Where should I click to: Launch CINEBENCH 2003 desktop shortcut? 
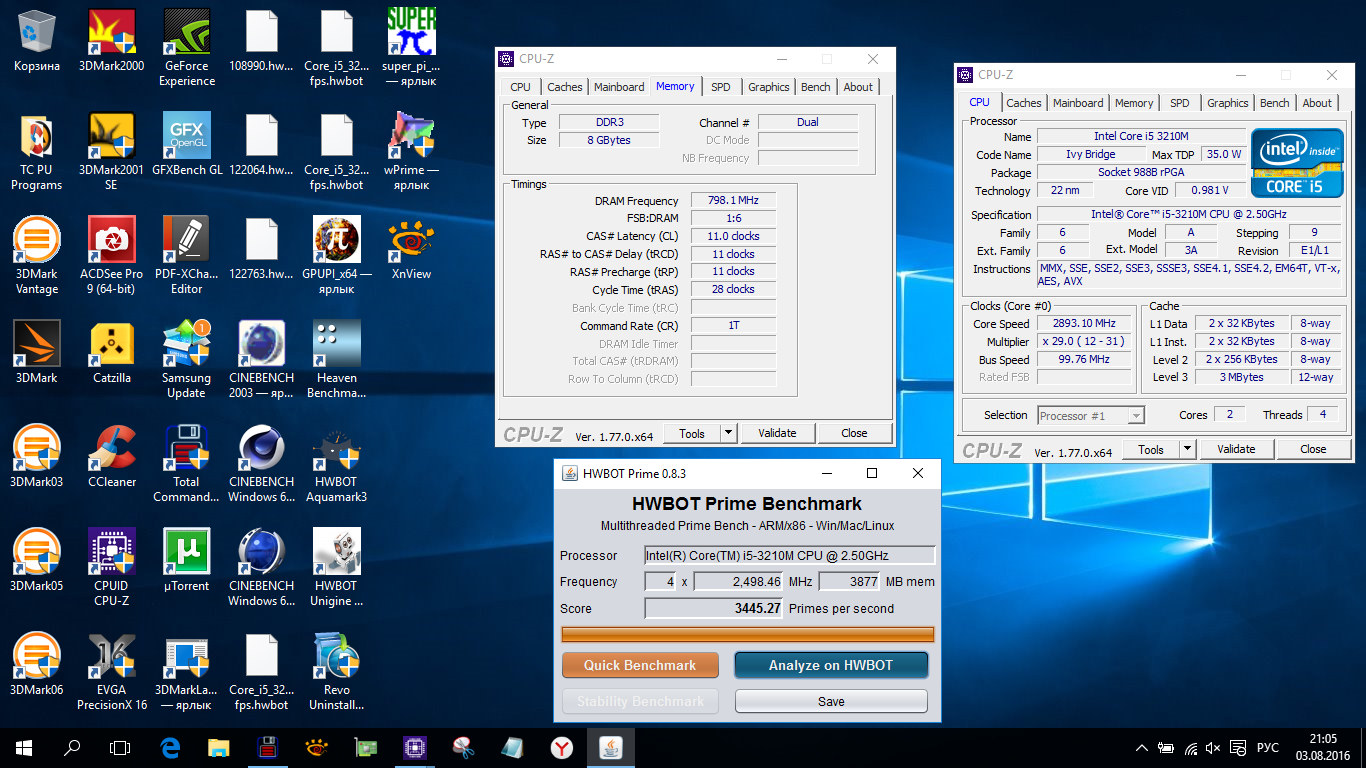(x=261, y=360)
